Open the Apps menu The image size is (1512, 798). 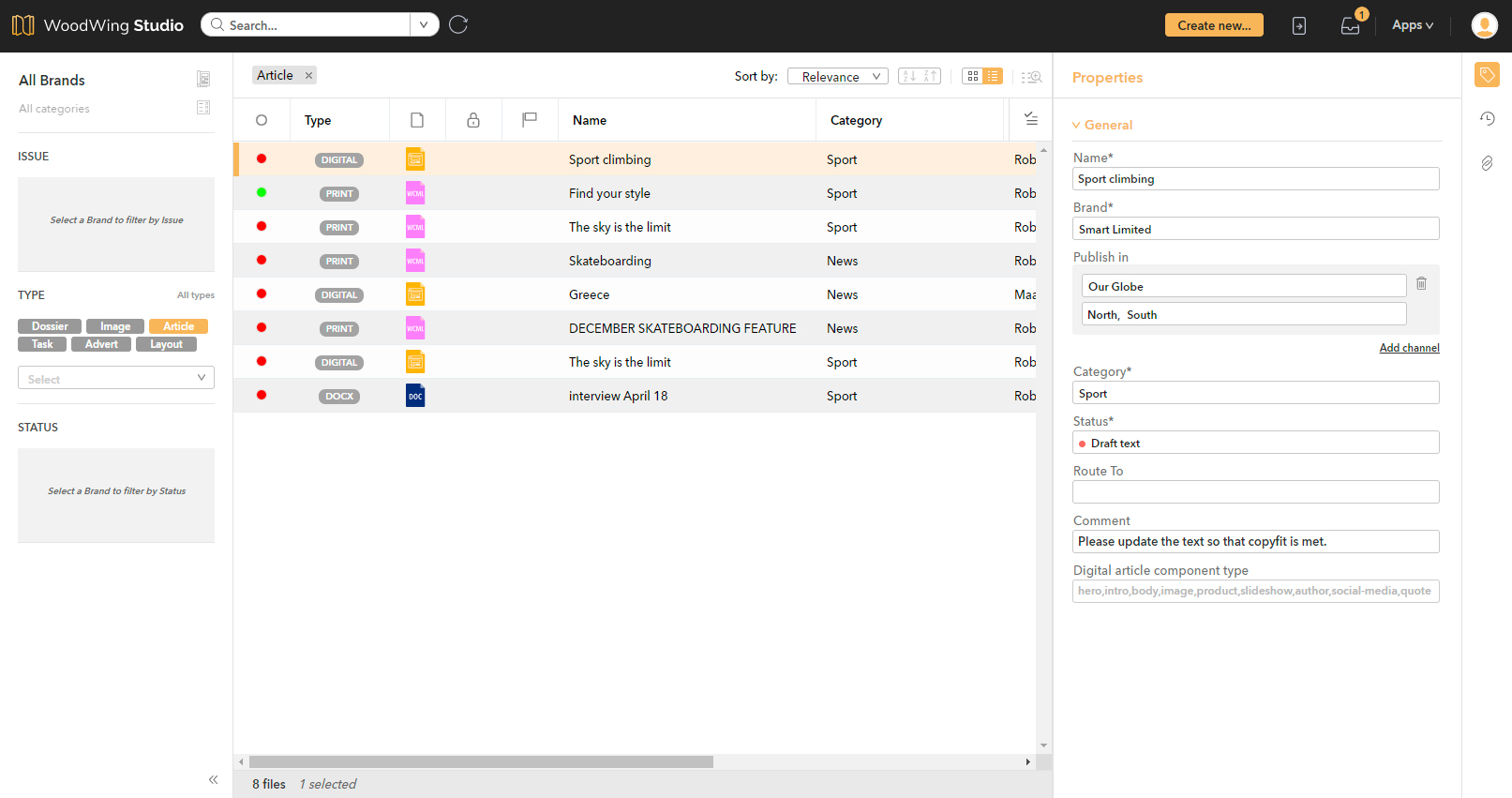[x=1412, y=25]
